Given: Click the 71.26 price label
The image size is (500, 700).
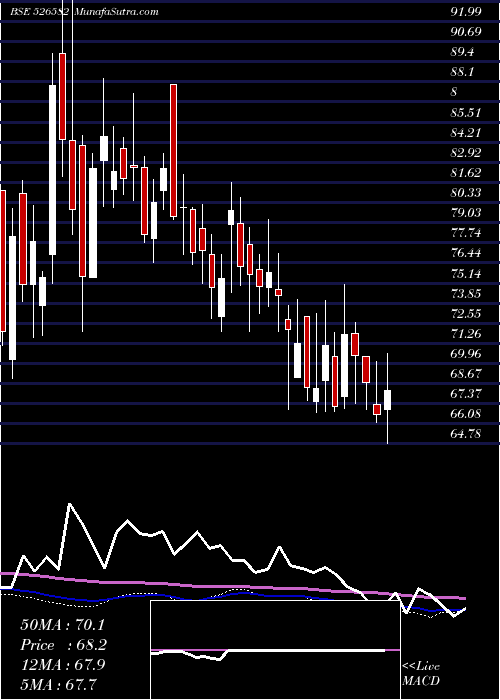Looking at the screenshot, I should (x=466, y=333).
